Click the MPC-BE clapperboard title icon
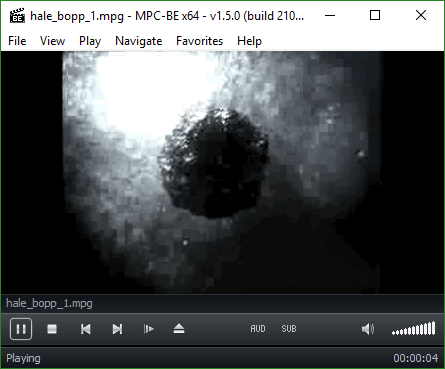This screenshot has height=369, width=445. click(x=17, y=16)
